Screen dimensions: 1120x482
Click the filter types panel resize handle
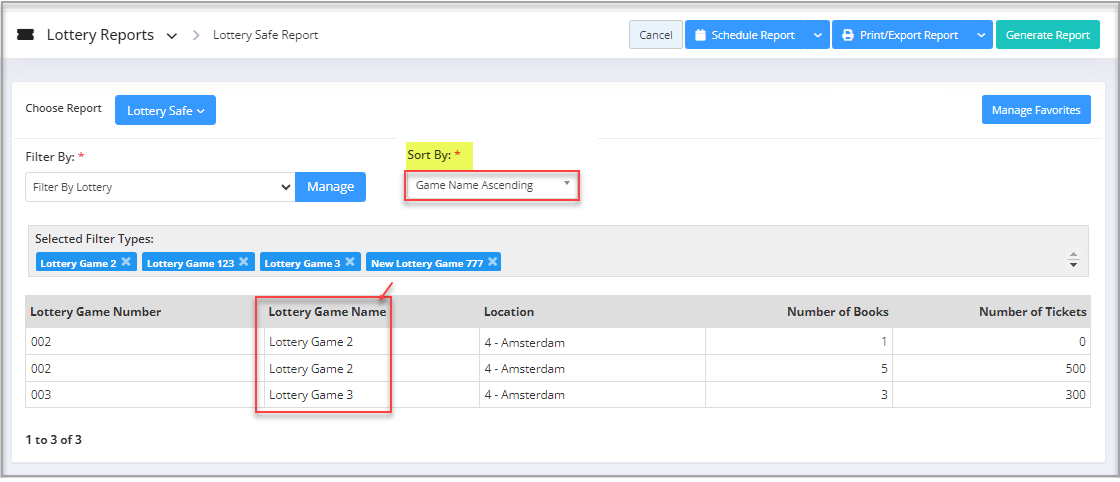(1073, 260)
